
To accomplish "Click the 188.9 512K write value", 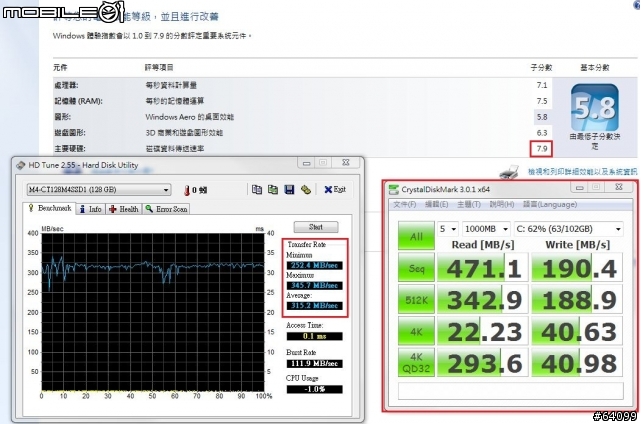I will [577, 300].
